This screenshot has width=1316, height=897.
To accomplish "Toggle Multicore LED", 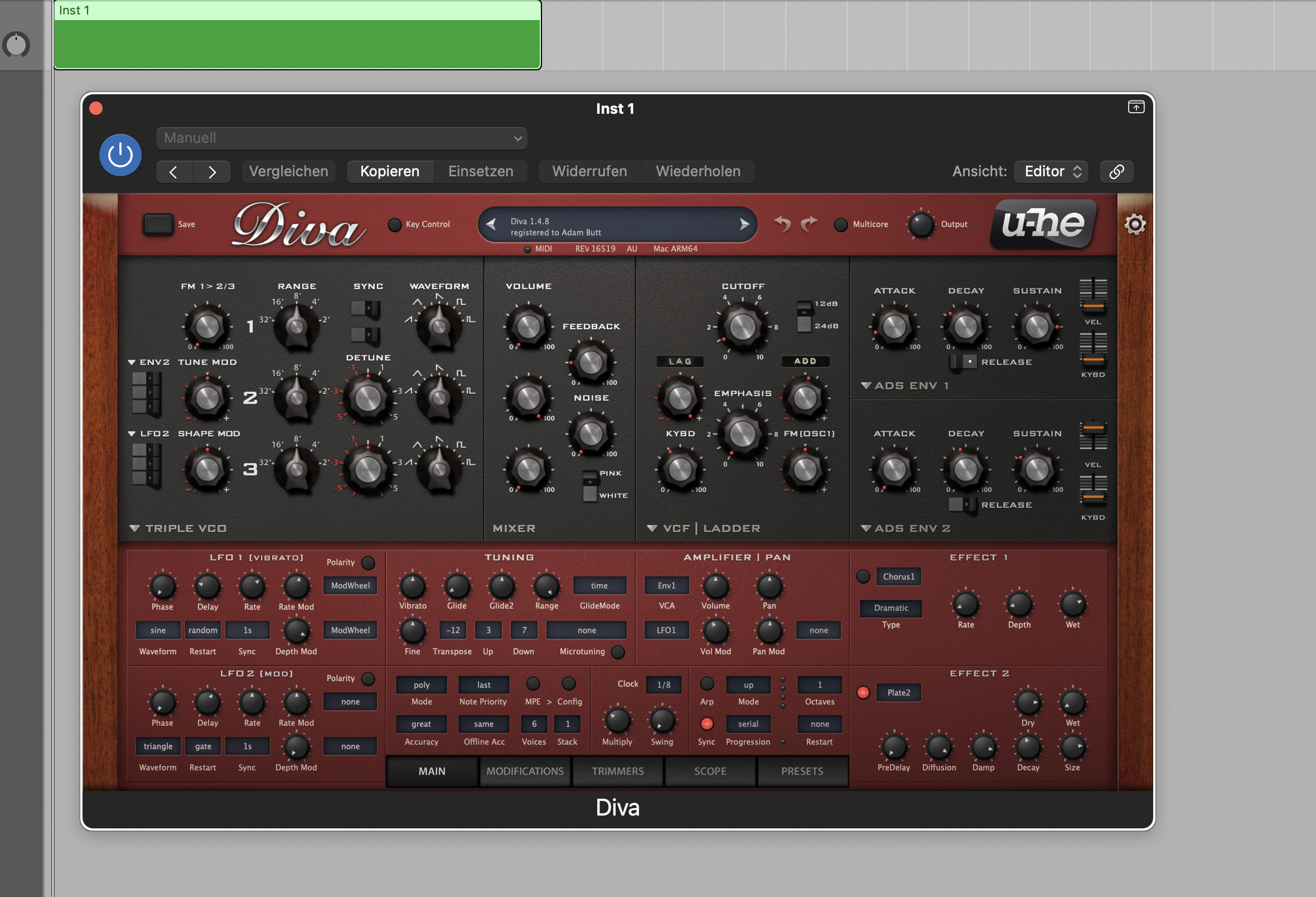I will point(841,224).
